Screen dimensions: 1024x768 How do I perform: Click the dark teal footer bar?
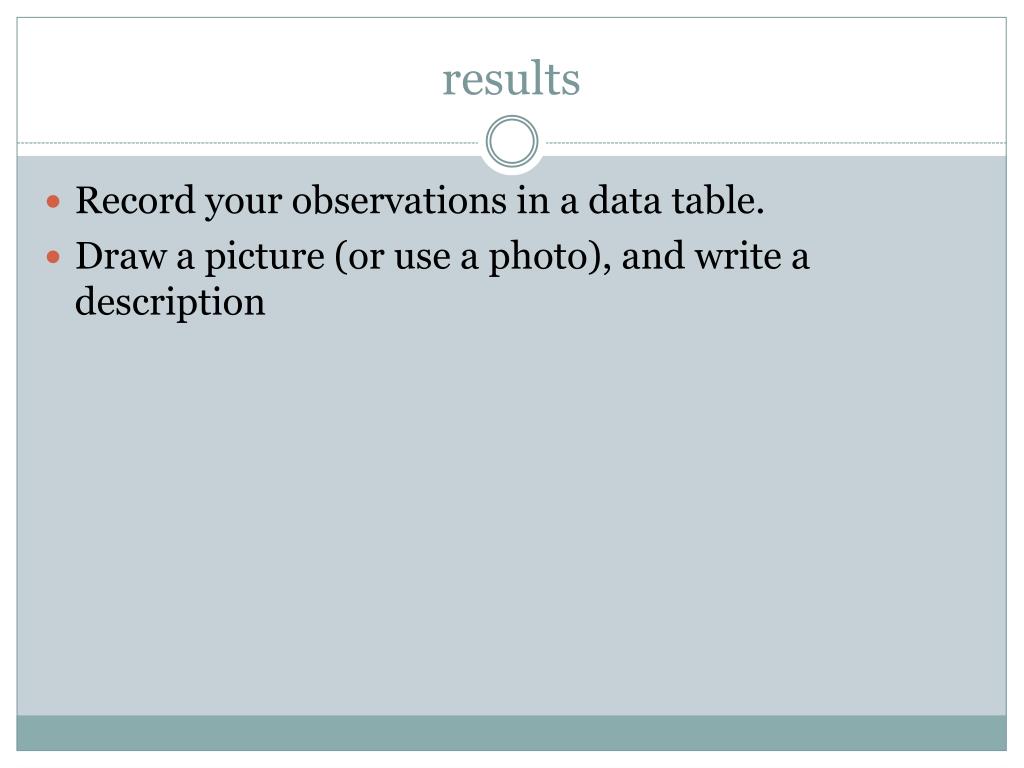511,733
